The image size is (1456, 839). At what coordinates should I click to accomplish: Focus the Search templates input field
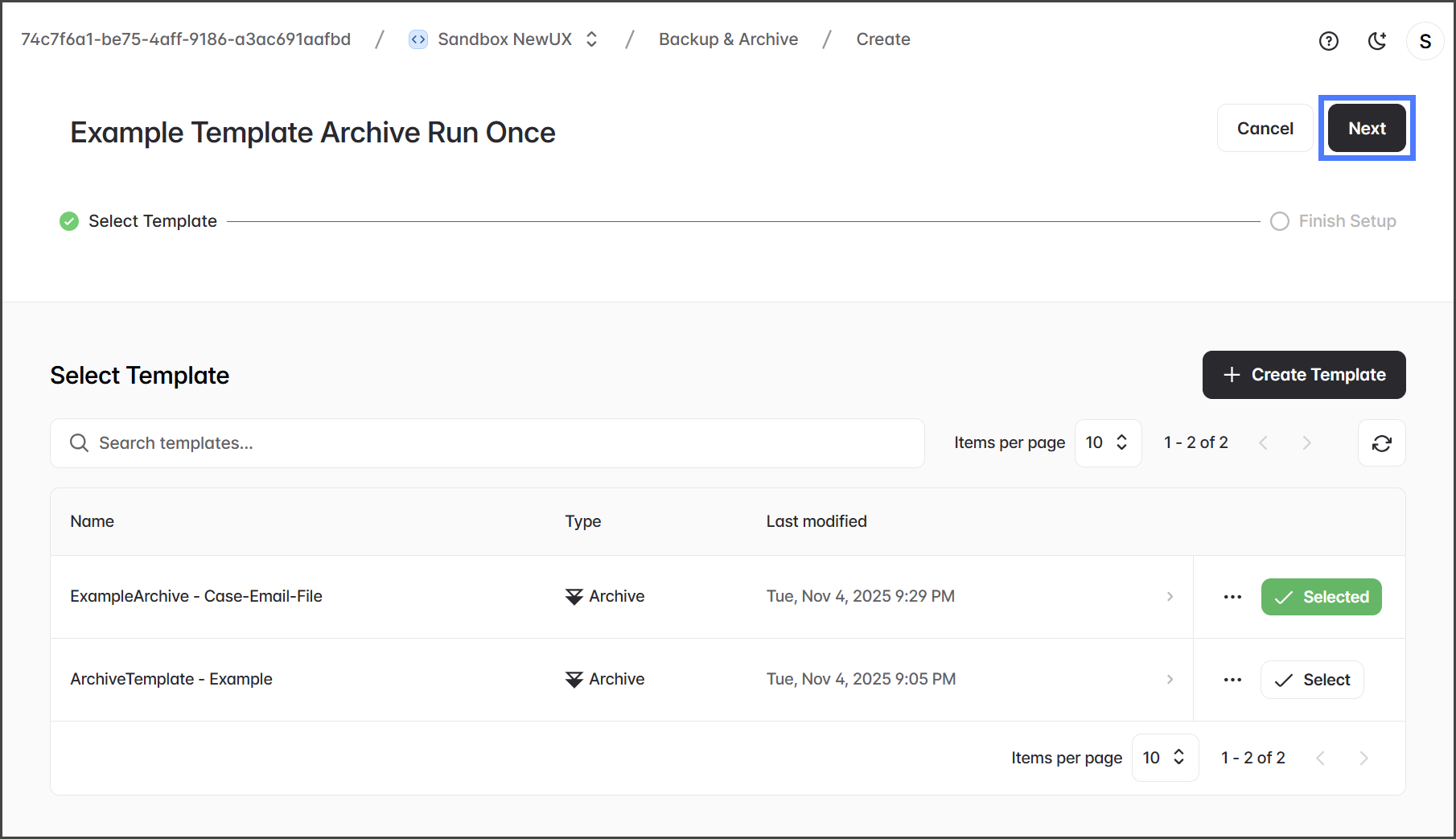point(499,443)
